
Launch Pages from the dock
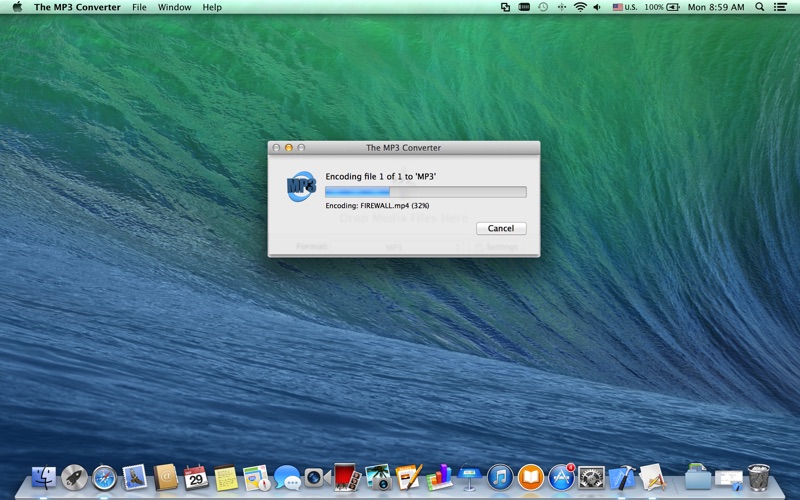tap(408, 478)
